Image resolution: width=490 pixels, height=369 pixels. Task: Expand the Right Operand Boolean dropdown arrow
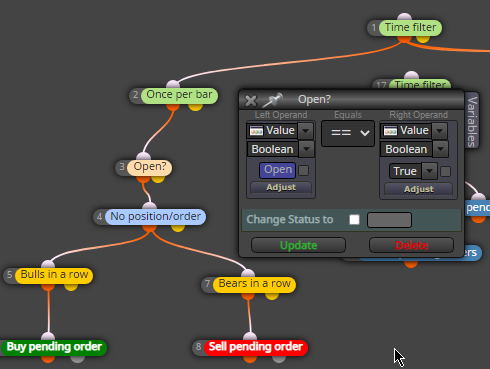(440, 149)
